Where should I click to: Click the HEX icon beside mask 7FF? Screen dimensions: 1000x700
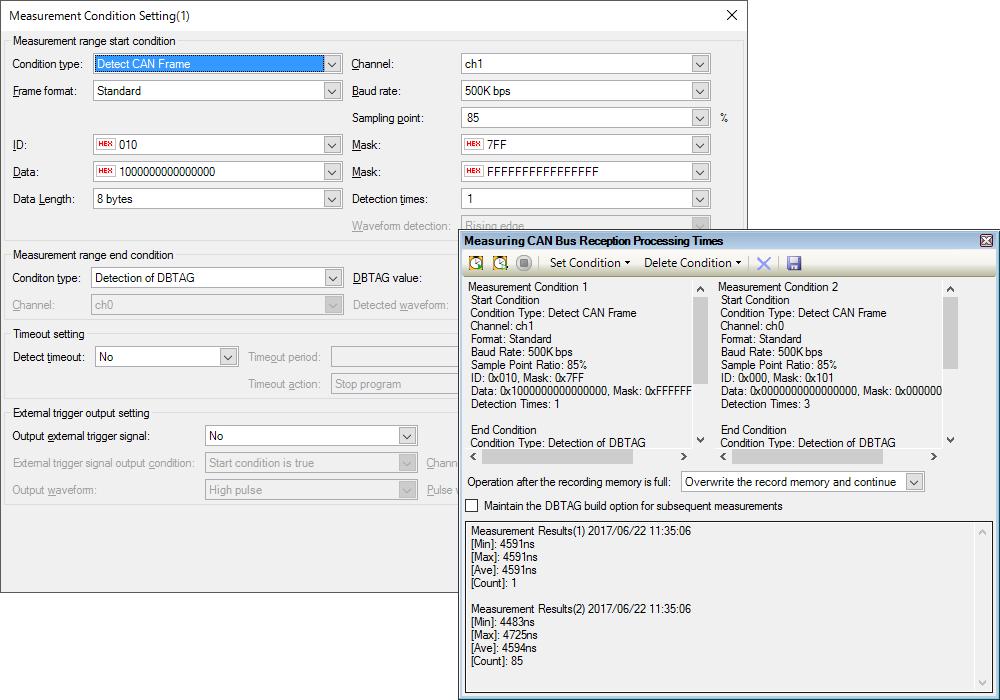[474, 145]
